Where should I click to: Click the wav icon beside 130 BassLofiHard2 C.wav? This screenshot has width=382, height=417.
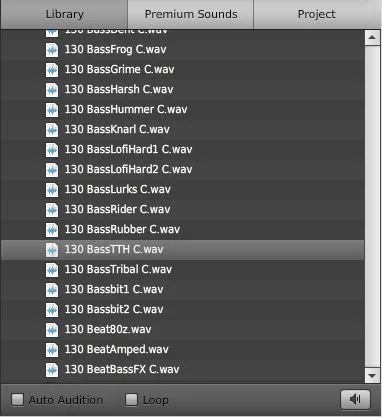coord(52,170)
